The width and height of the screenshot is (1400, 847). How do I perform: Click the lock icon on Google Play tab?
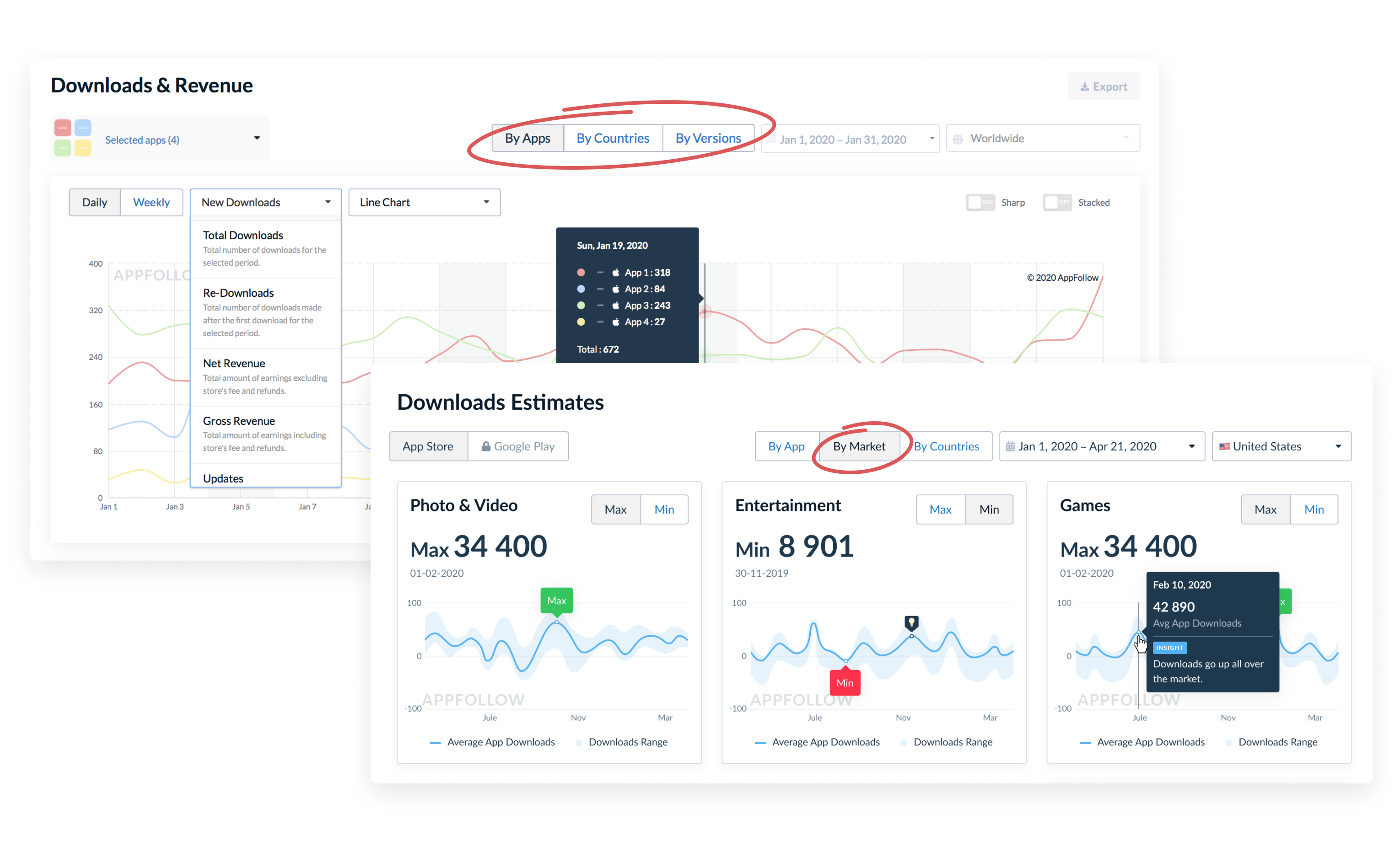pyautogui.click(x=486, y=446)
